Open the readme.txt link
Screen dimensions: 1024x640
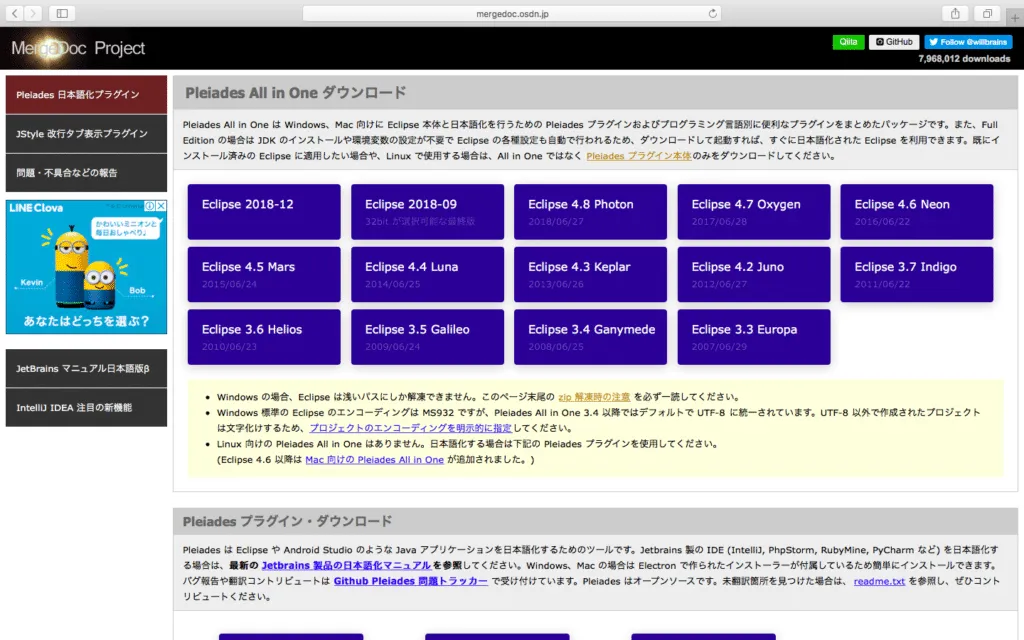[x=879, y=581]
